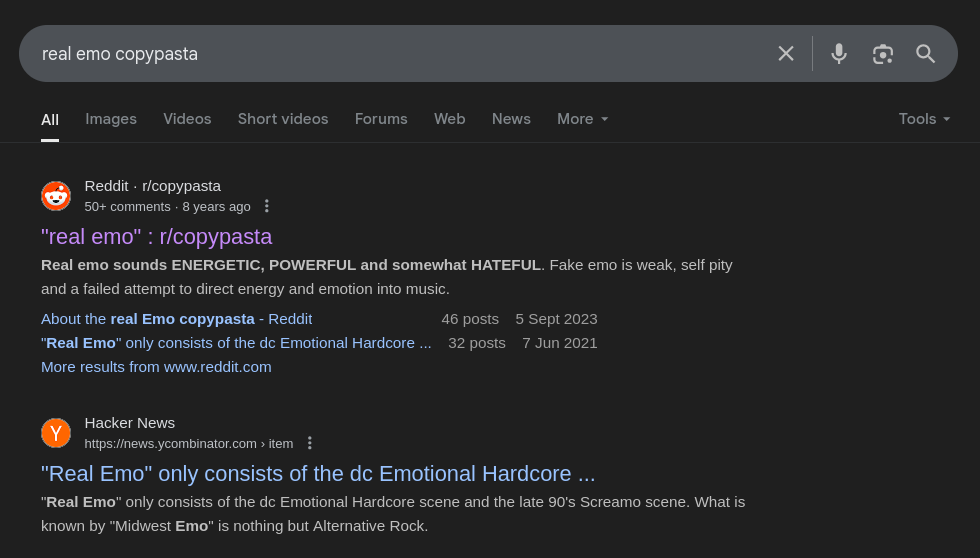
Task: Click the Hacker News snippet about Midwest Emo
Action: coord(393,514)
